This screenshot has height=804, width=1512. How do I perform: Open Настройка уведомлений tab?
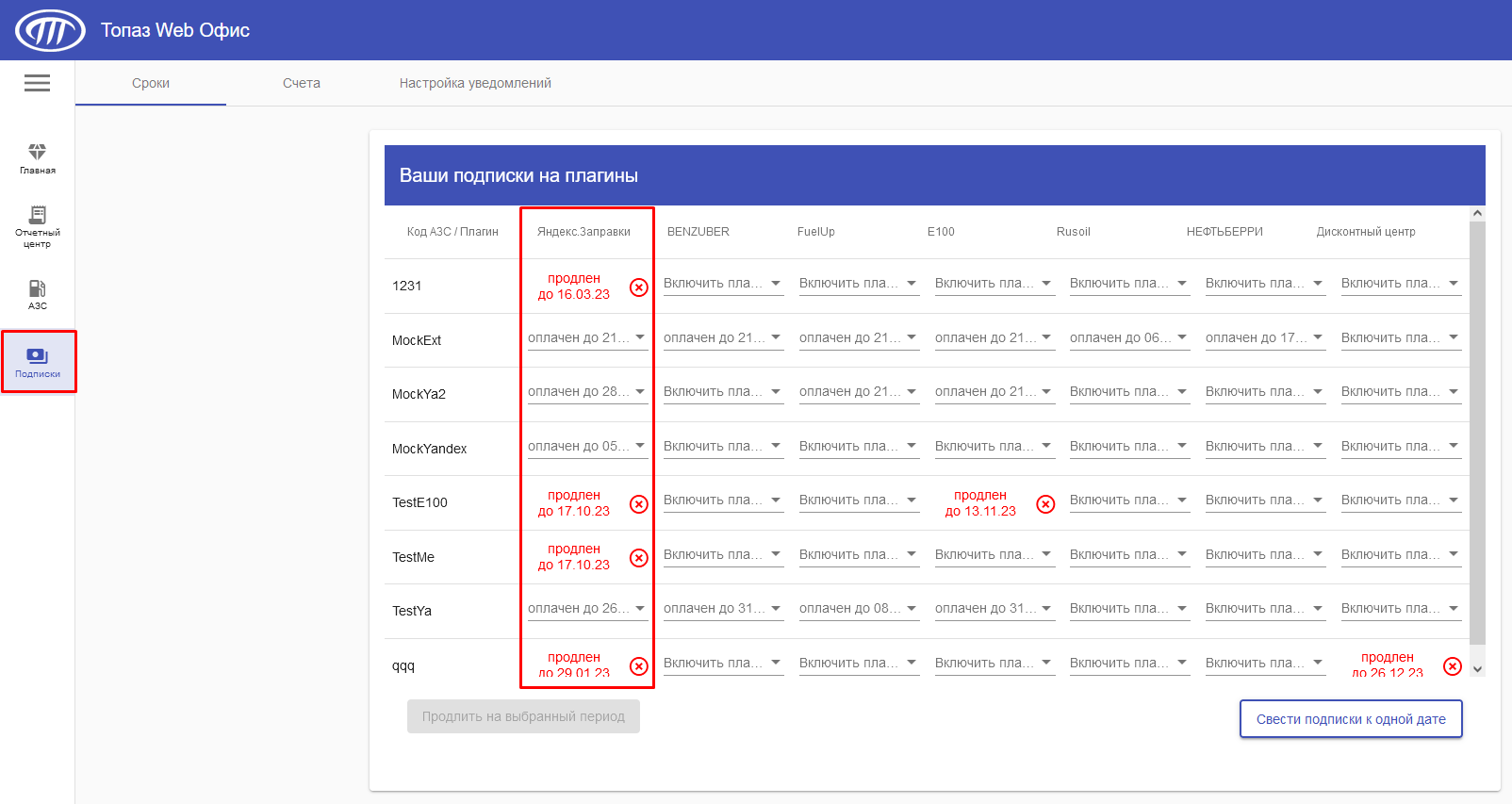coord(475,83)
